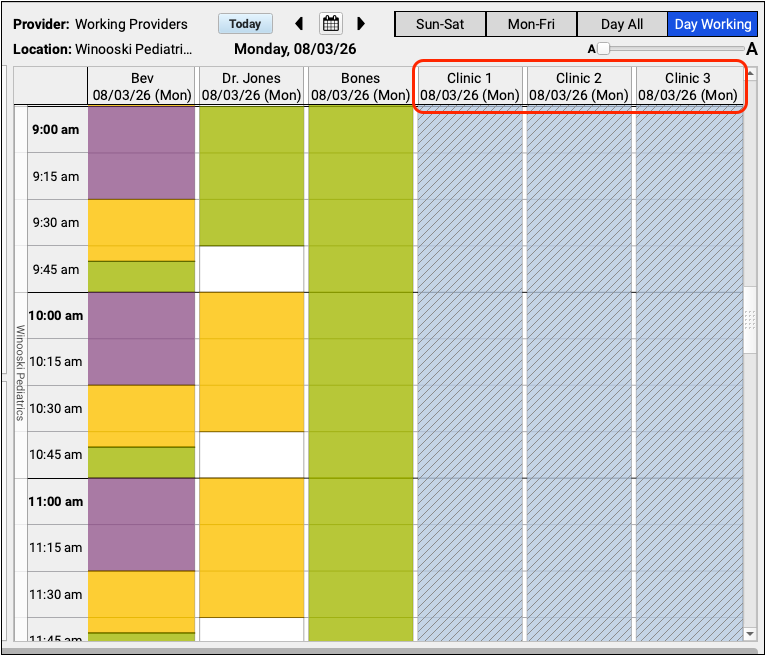Click the Today button
This screenshot has width=765, height=655.
click(245, 24)
